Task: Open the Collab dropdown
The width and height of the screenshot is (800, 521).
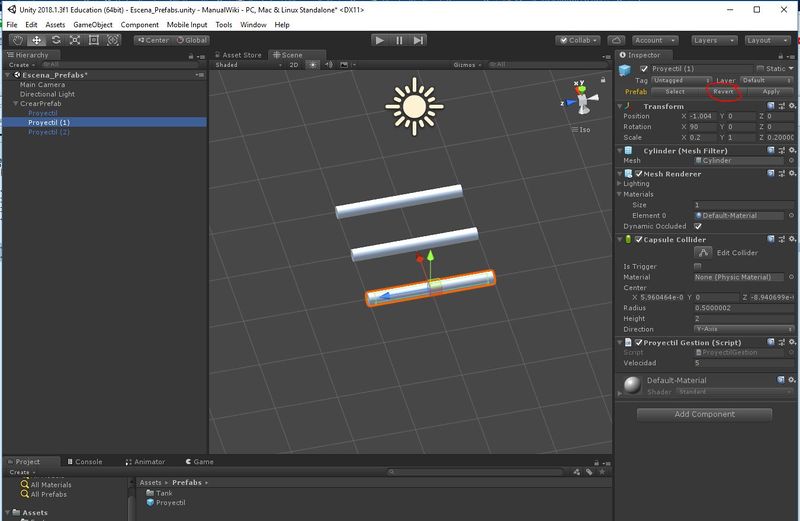Action: tap(578, 40)
